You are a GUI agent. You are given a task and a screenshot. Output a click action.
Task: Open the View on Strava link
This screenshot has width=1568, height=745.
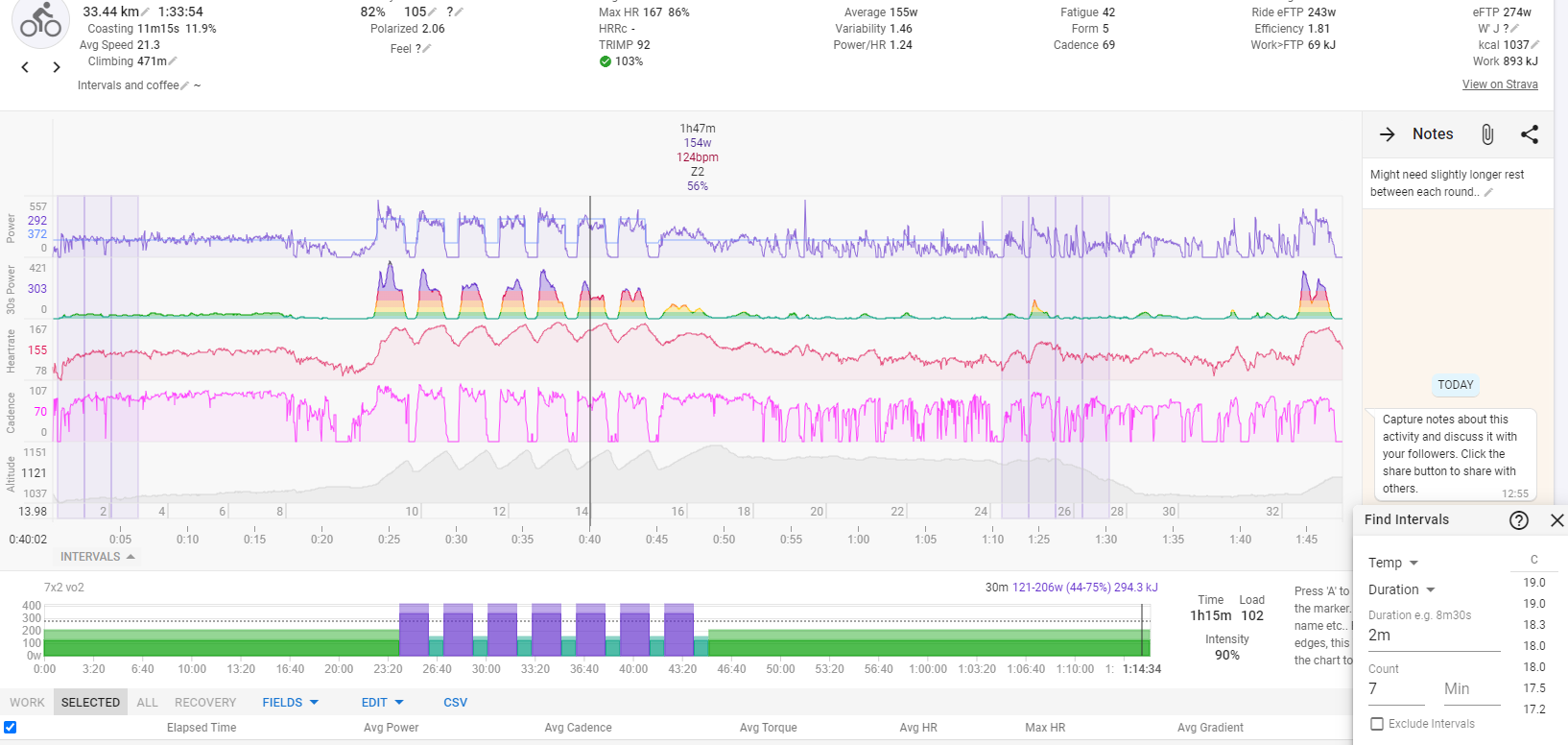(x=1500, y=84)
